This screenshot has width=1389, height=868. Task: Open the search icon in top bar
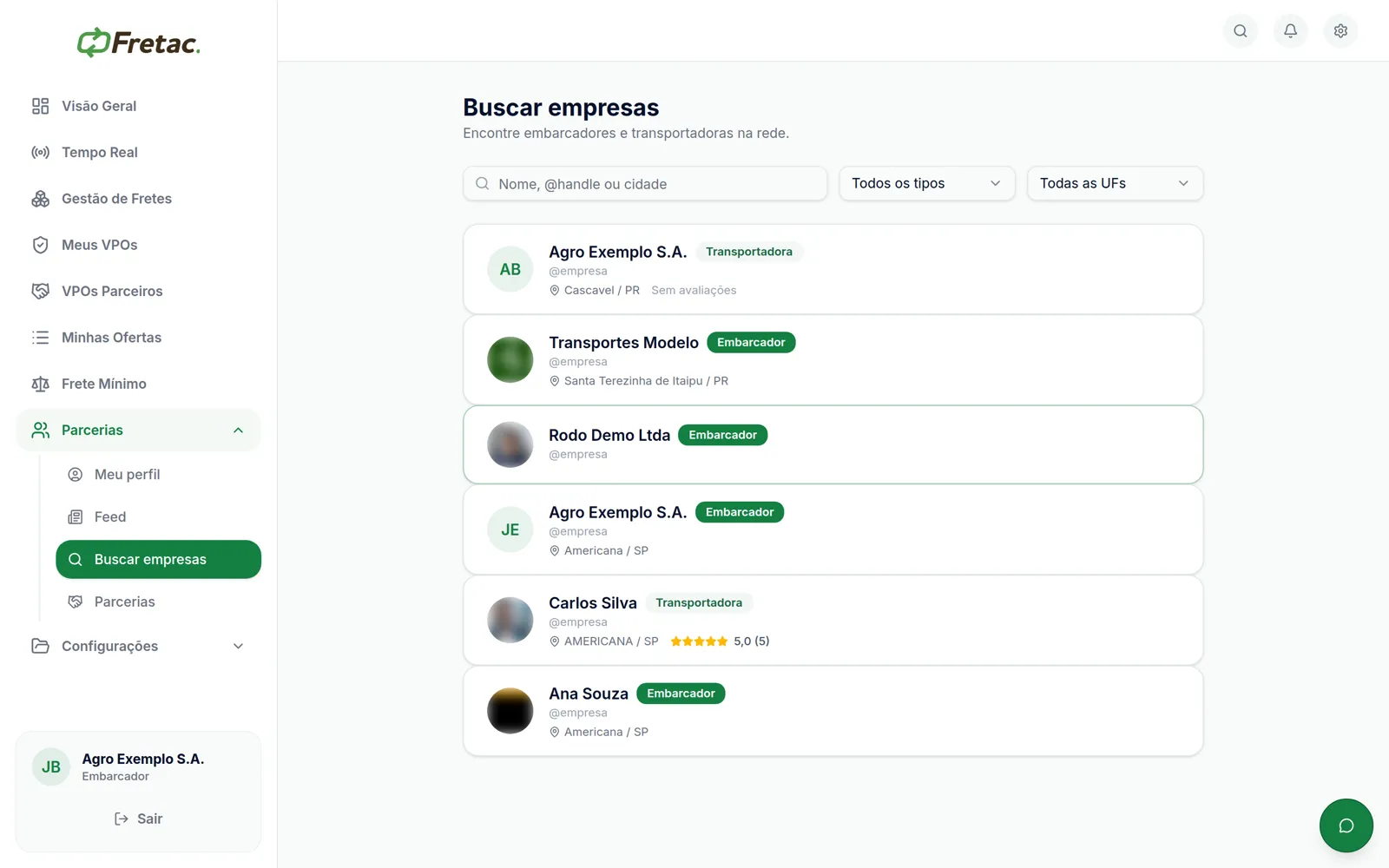[1241, 31]
